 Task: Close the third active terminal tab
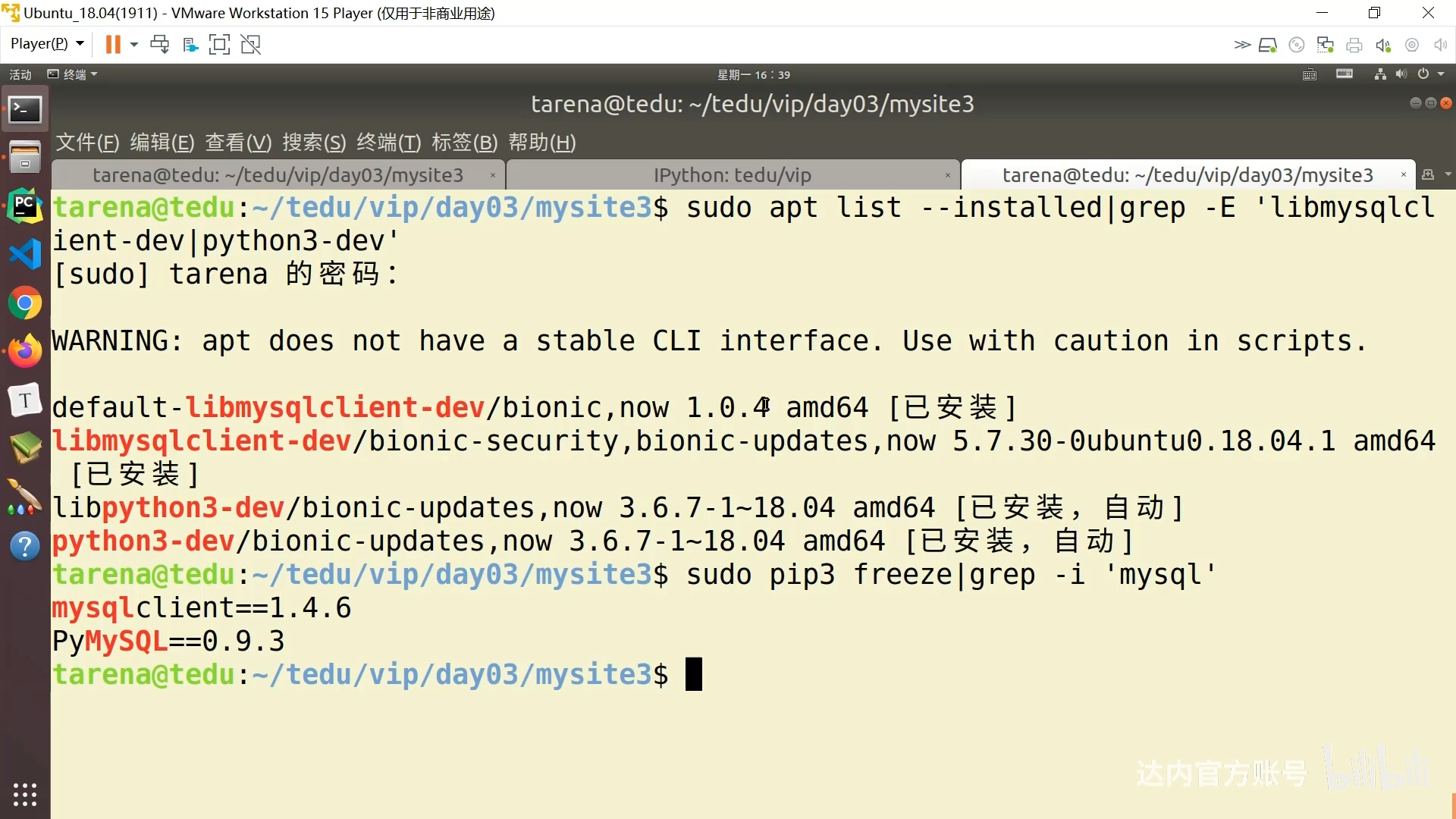1404,175
